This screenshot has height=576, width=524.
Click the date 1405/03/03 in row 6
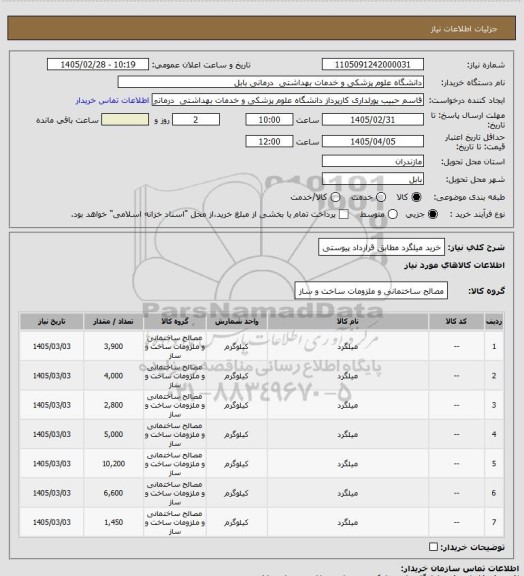51,493
